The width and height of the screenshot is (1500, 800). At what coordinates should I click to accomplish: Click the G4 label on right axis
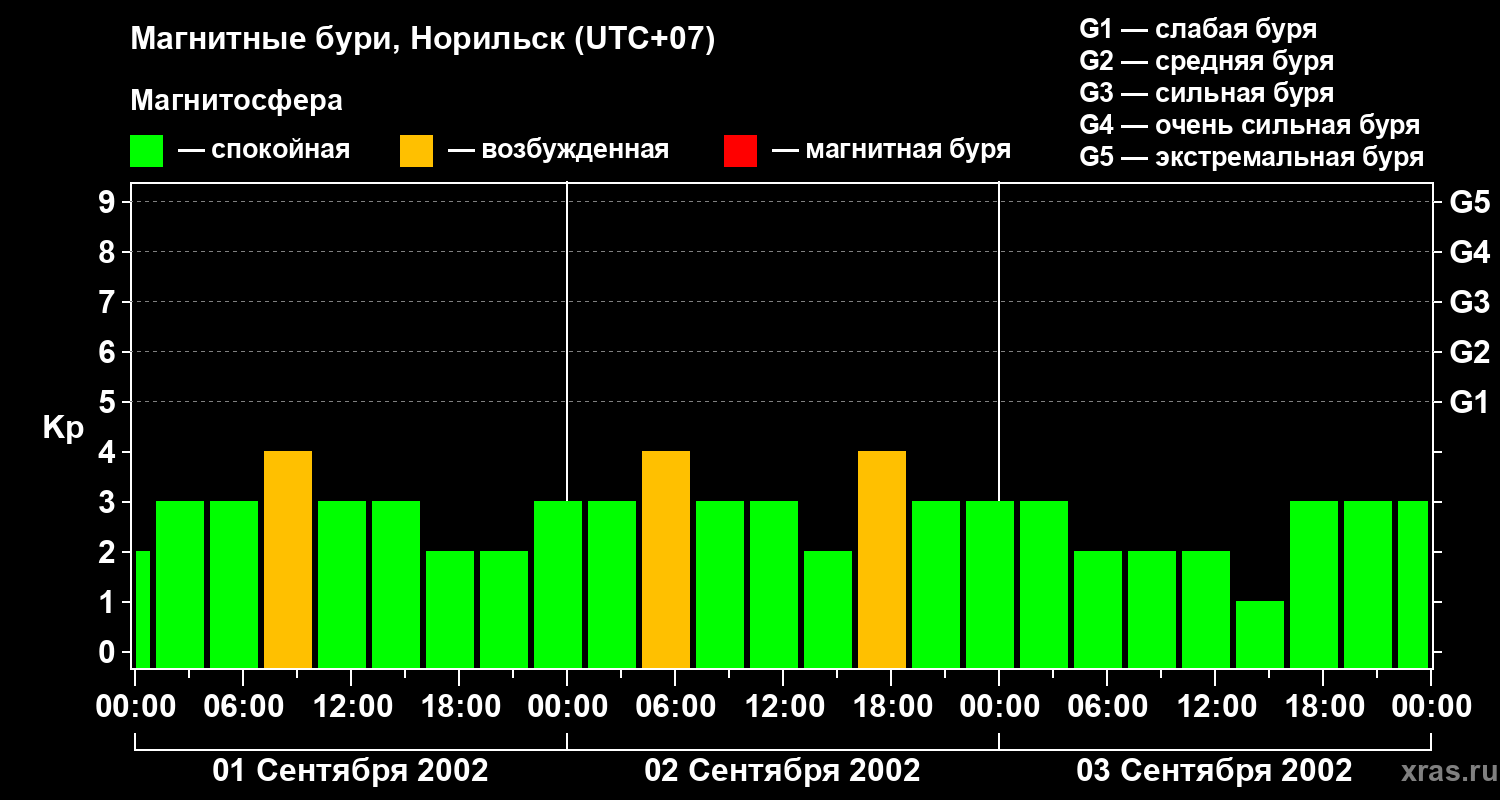(1469, 252)
